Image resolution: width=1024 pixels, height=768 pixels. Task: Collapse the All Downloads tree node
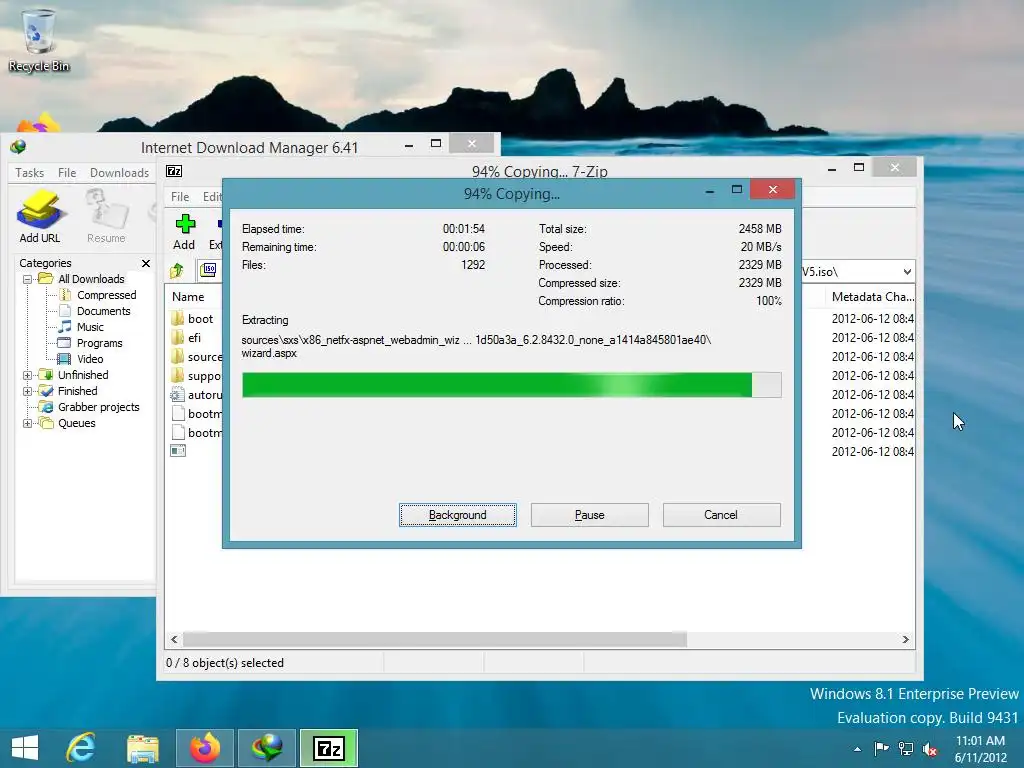coord(27,279)
